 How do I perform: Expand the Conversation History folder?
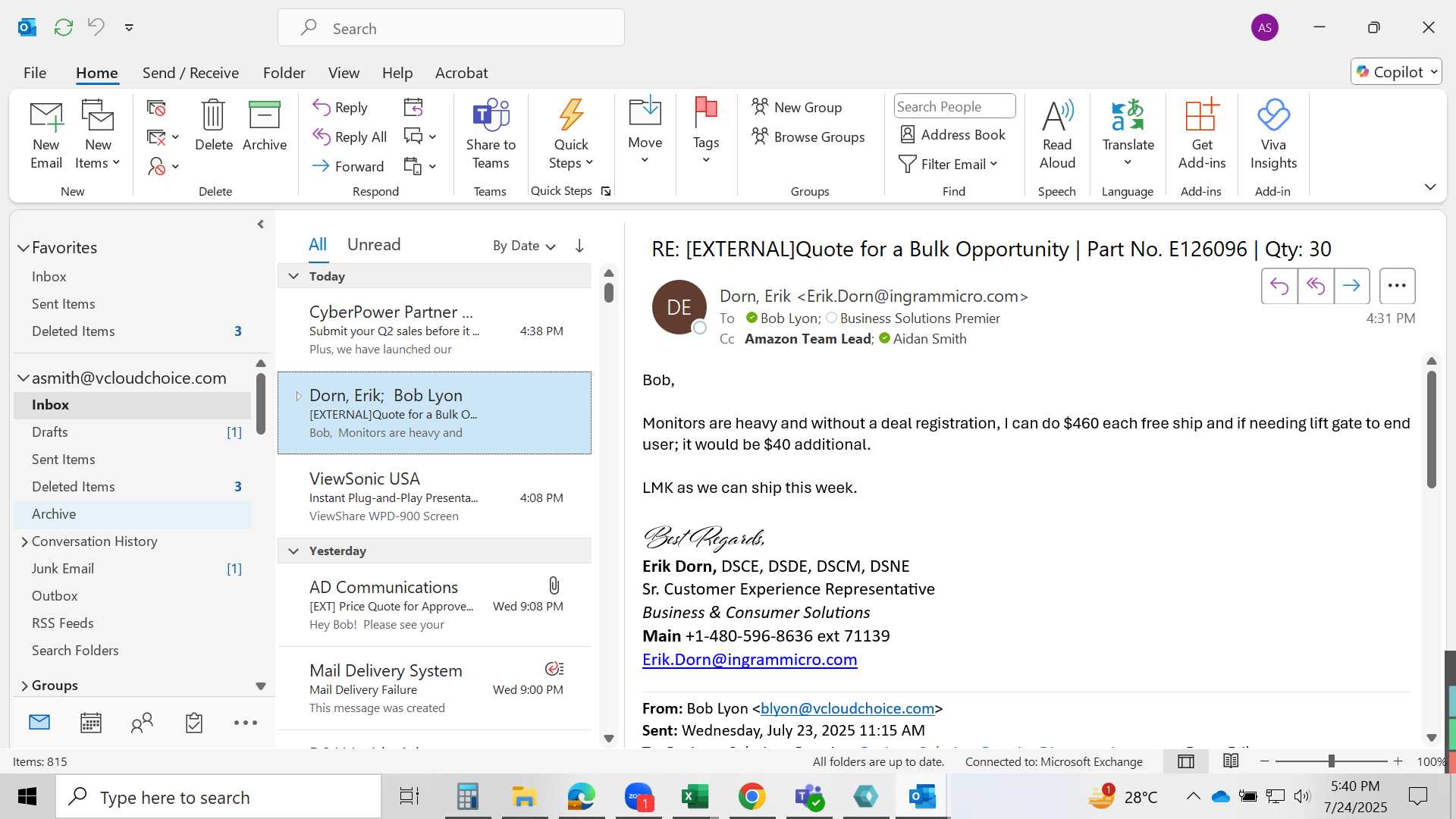[x=24, y=541]
